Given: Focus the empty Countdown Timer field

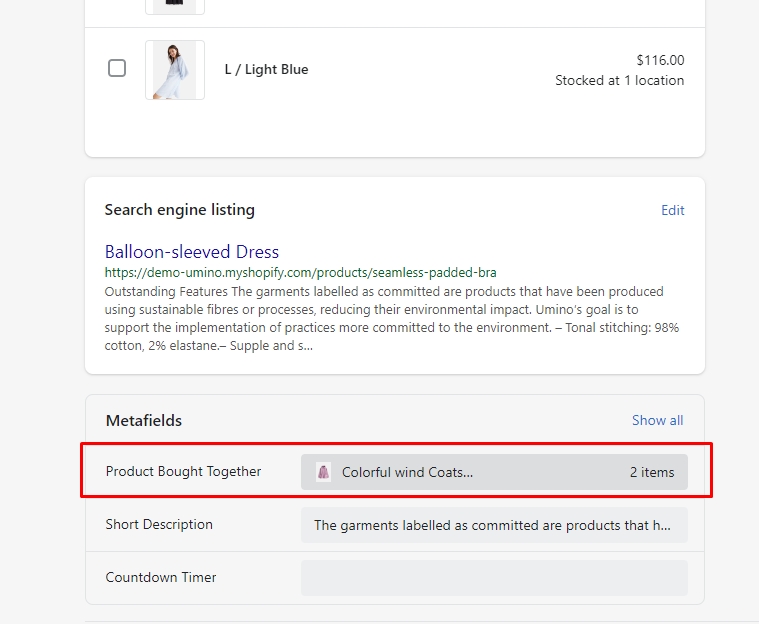Looking at the screenshot, I should point(493,578).
